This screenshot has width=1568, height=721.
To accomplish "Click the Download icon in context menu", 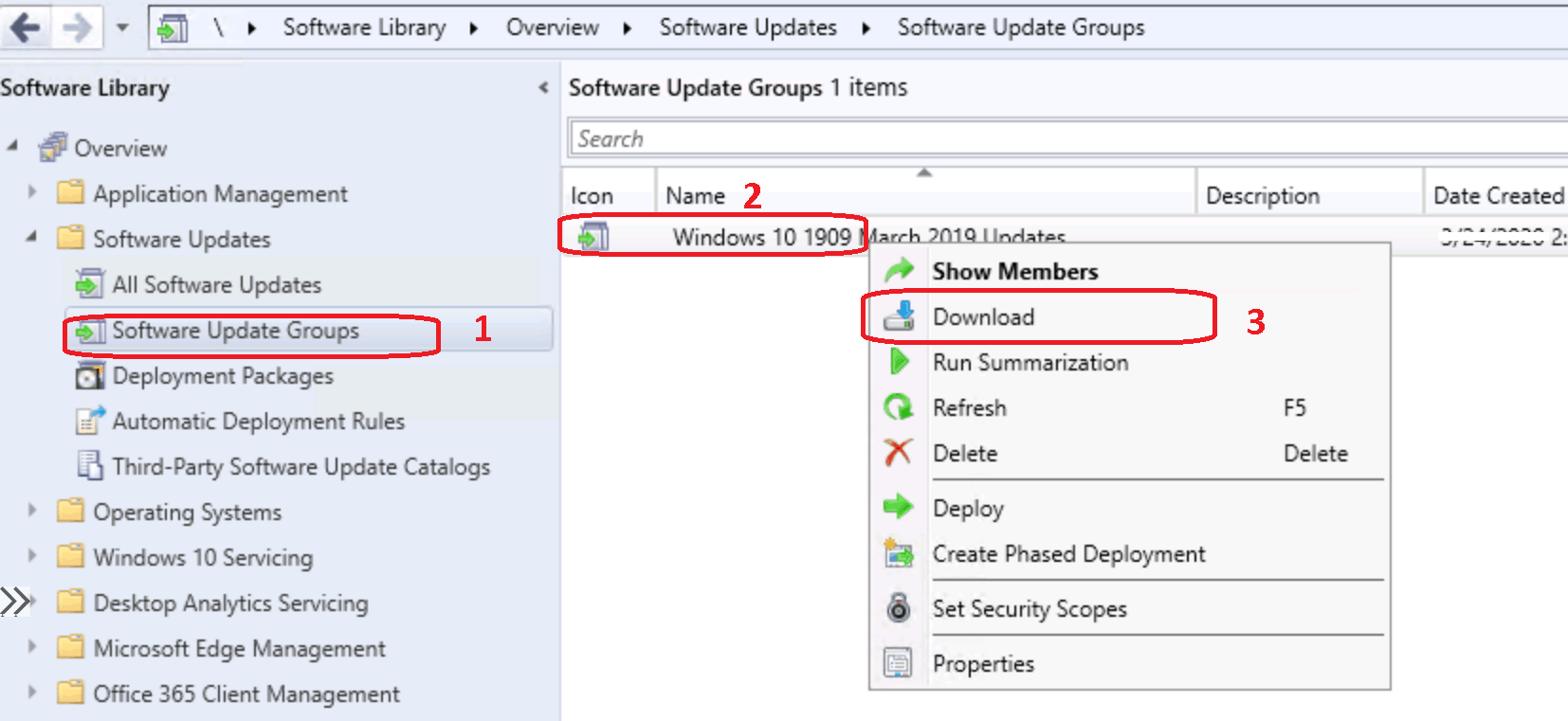I will (x=899, y=316).
